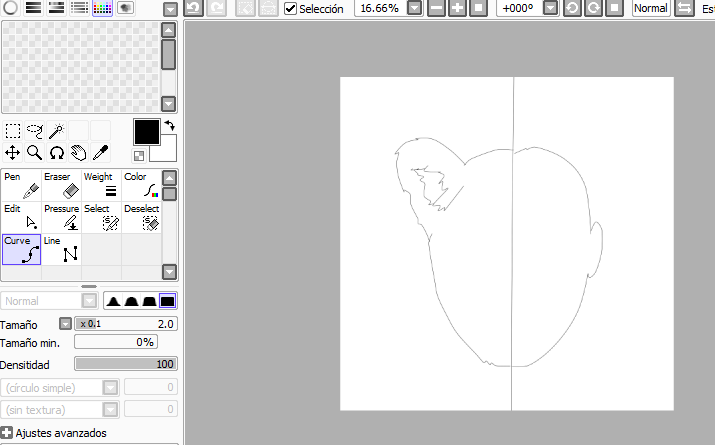
Task: Rotate the canvas counterclockwise
Action: (572, 8)
